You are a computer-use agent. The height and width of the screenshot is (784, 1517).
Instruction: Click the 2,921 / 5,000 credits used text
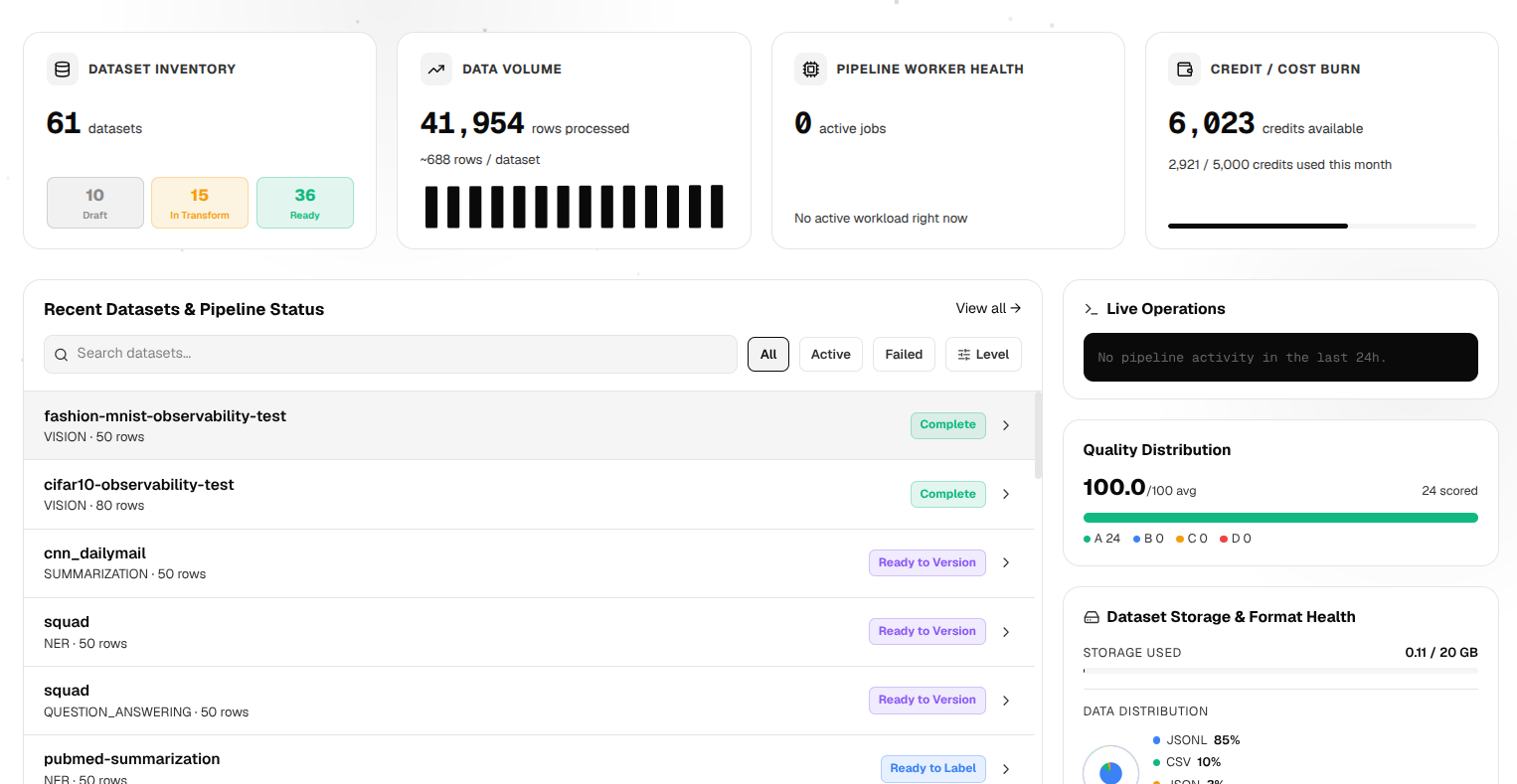(1279, 165)
